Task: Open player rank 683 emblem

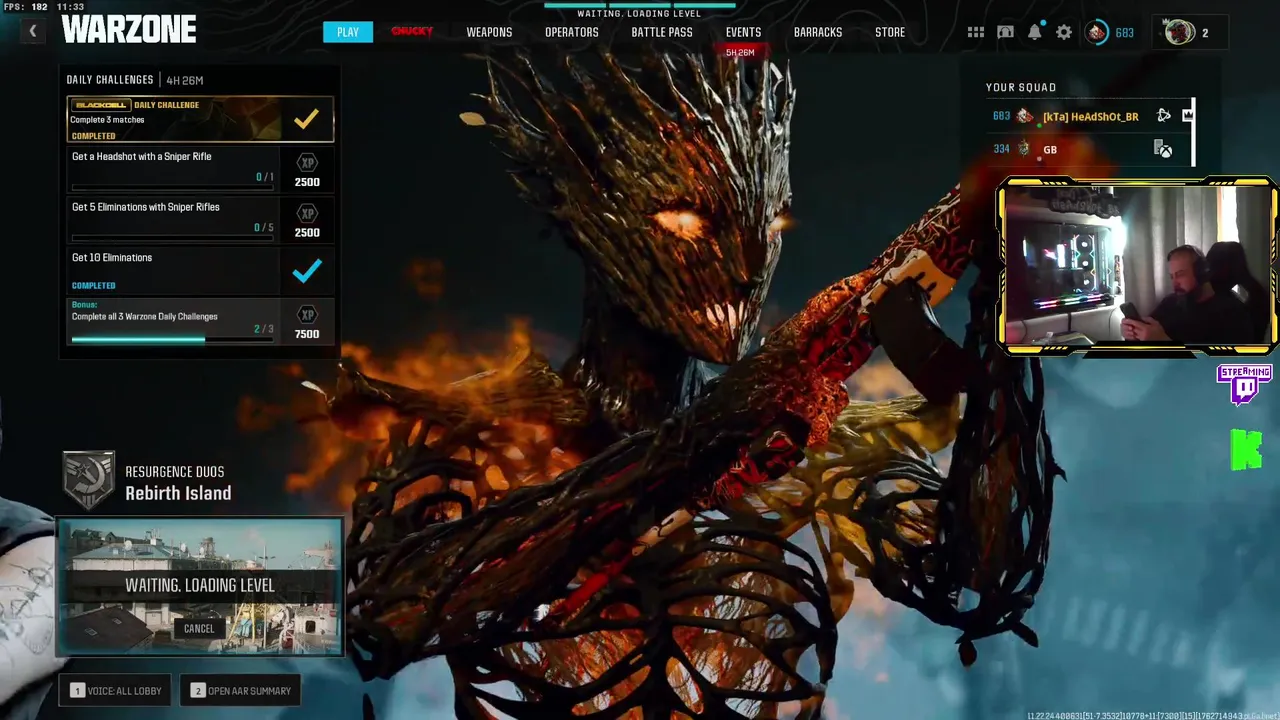Action: 1098,32
